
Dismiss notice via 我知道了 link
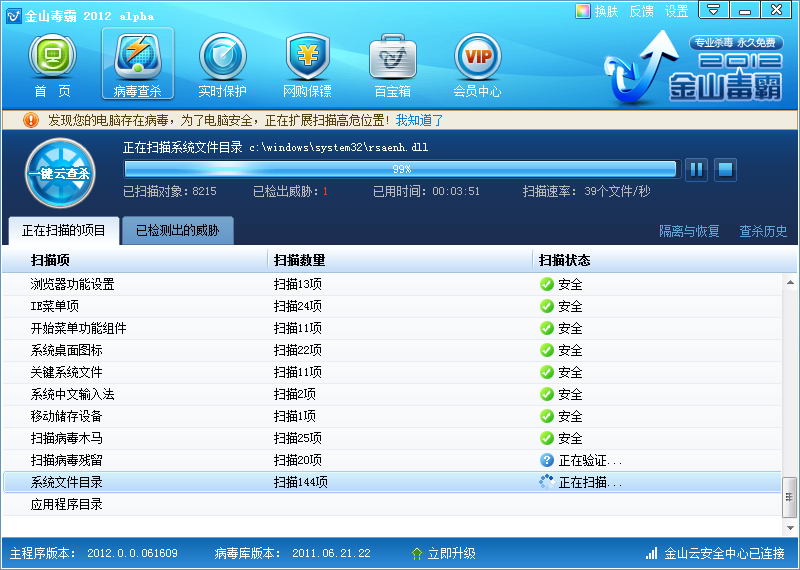click(x=419, y=120)
